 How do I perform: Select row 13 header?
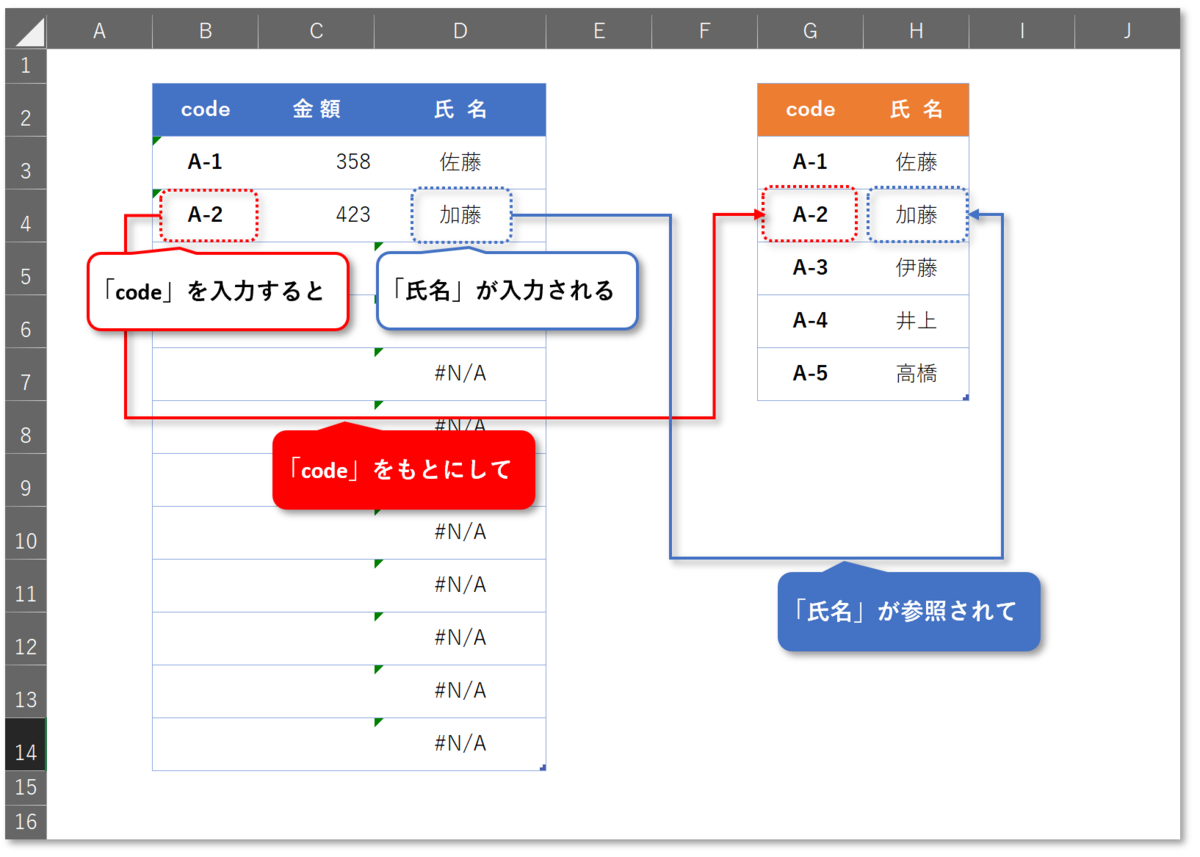pos(26,692)
